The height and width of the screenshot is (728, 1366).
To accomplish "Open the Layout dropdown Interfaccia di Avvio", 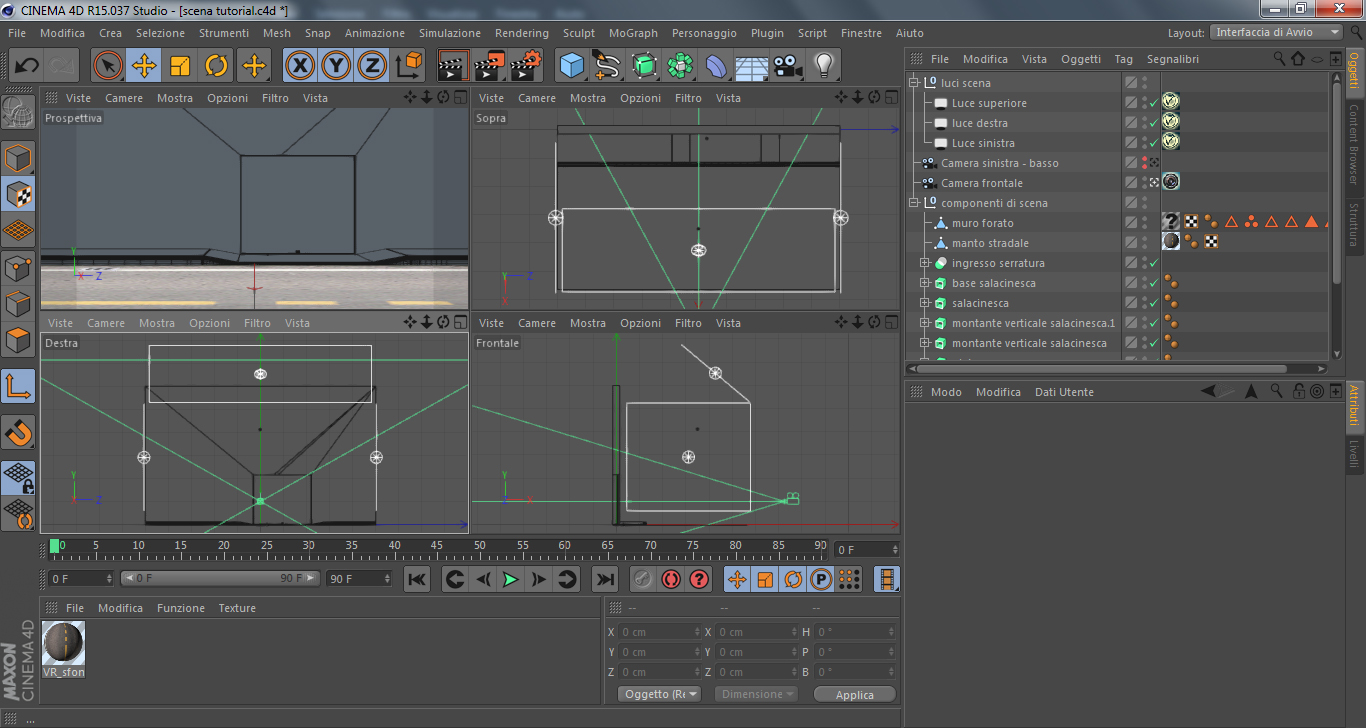I will 1276,32.
